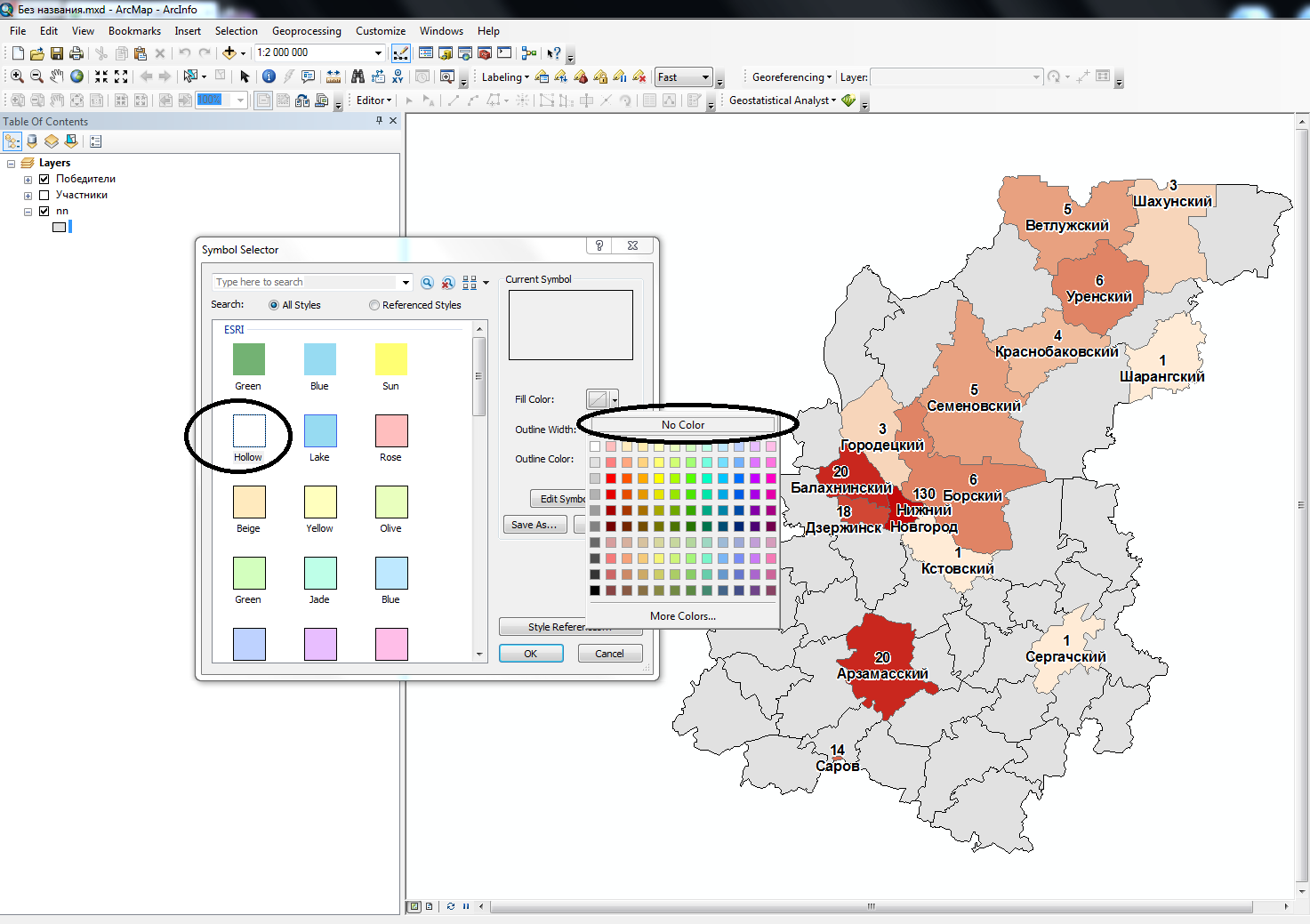
Task: Select the Zoom In tool
Action: (x=17, y=76)
